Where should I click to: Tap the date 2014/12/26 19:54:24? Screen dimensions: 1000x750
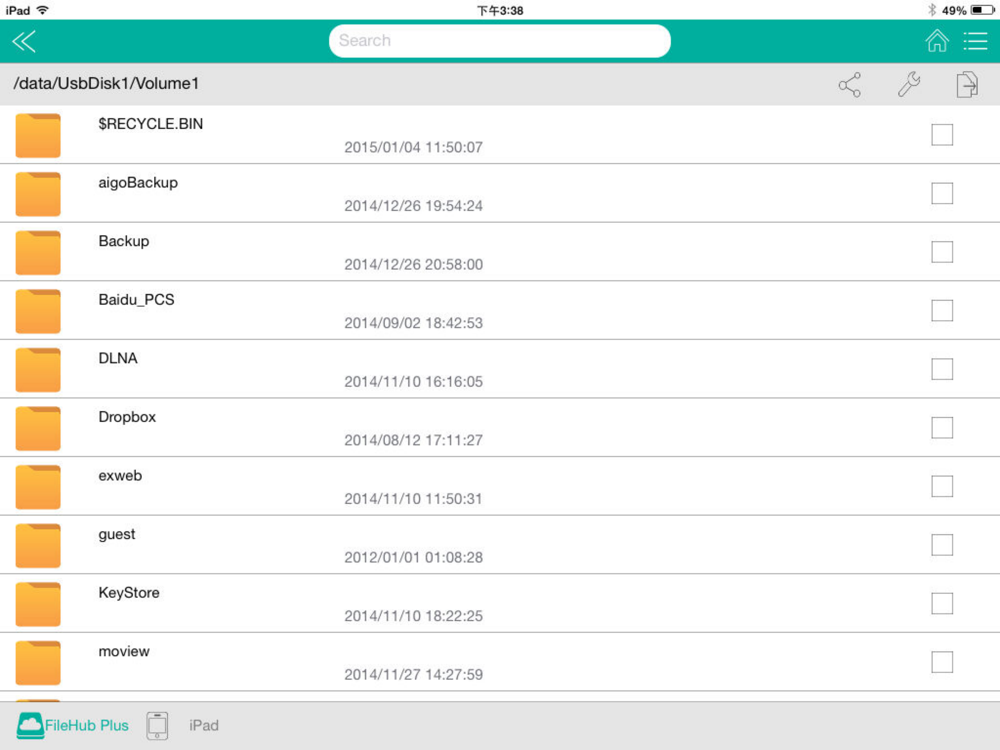[x=413, y=206]
